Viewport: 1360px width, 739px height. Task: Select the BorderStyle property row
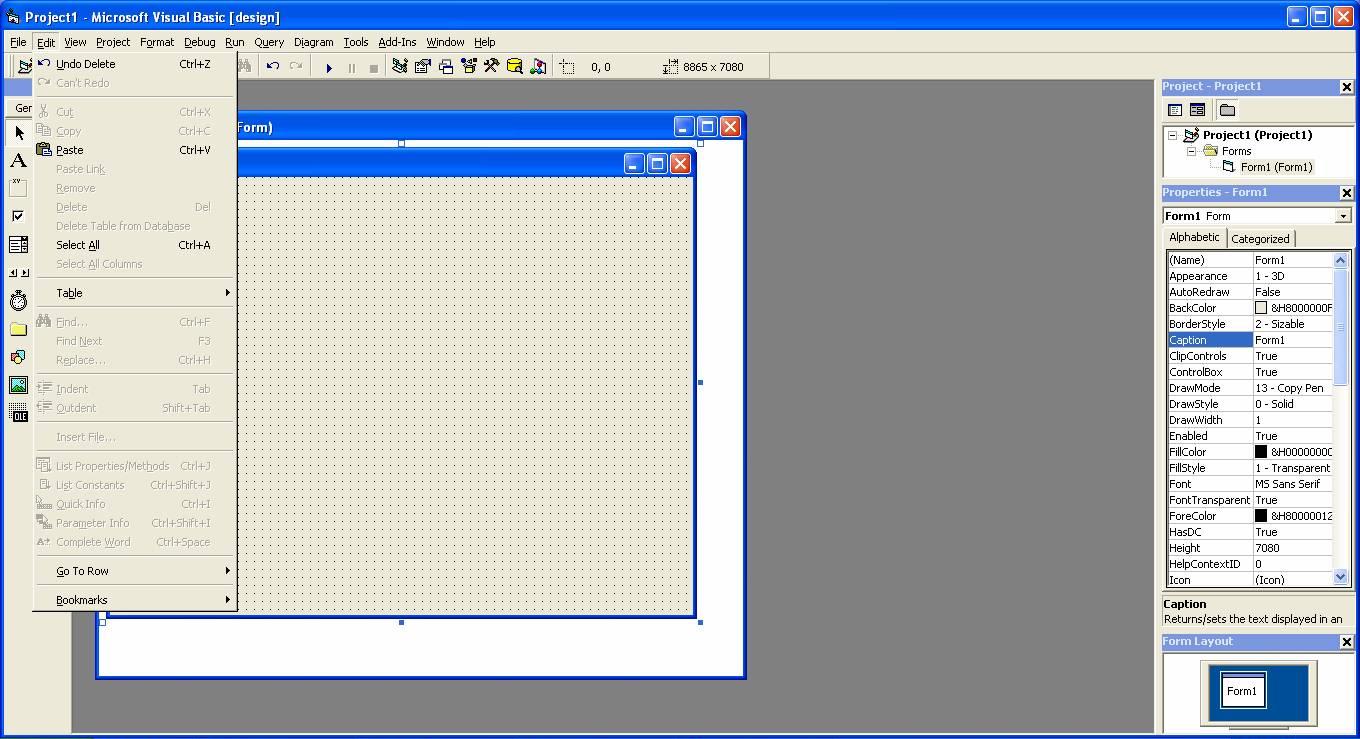click(1250, 324)
